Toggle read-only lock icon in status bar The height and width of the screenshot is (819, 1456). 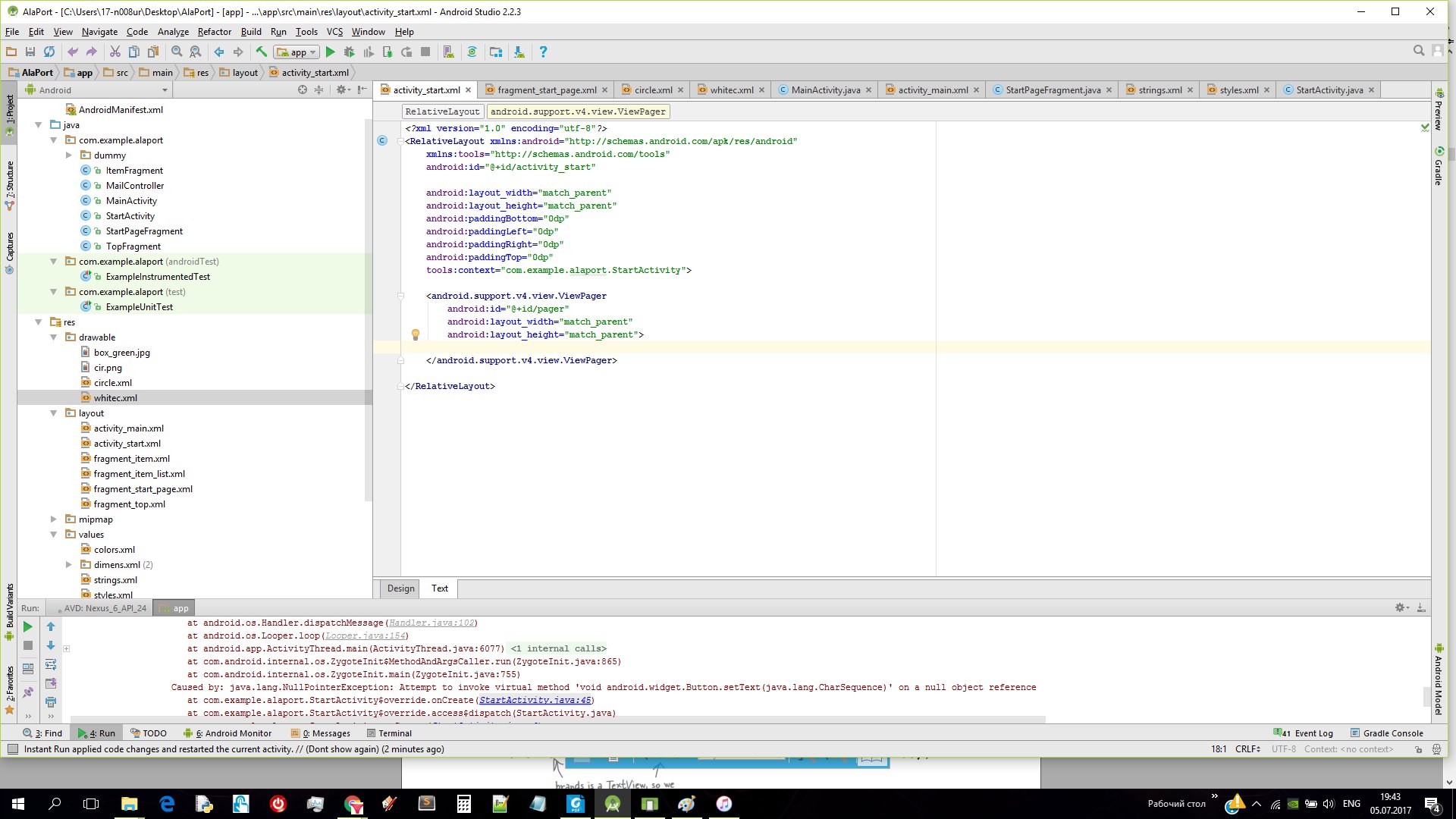click(1418, 749)
